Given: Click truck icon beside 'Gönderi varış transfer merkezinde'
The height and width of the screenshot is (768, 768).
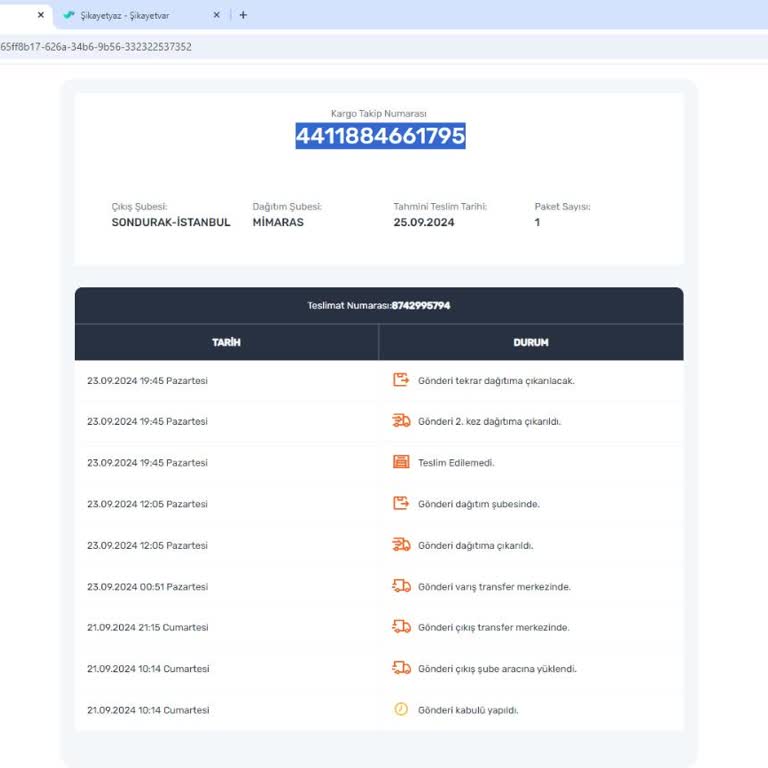Looking at the screenshot, I should pyautogui.click(x=401, y=586).
